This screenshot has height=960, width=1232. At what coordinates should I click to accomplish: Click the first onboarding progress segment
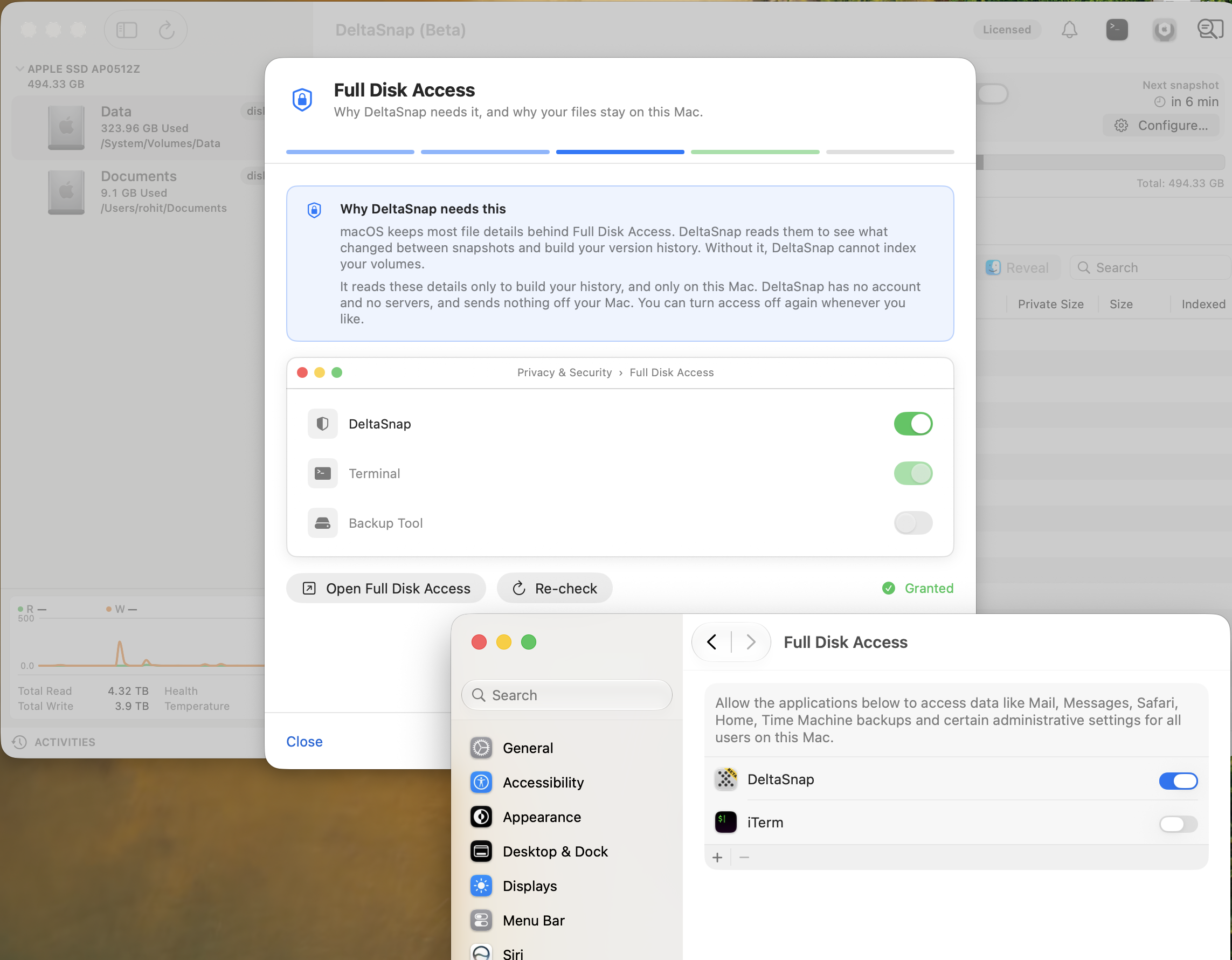tap(350, 151)
